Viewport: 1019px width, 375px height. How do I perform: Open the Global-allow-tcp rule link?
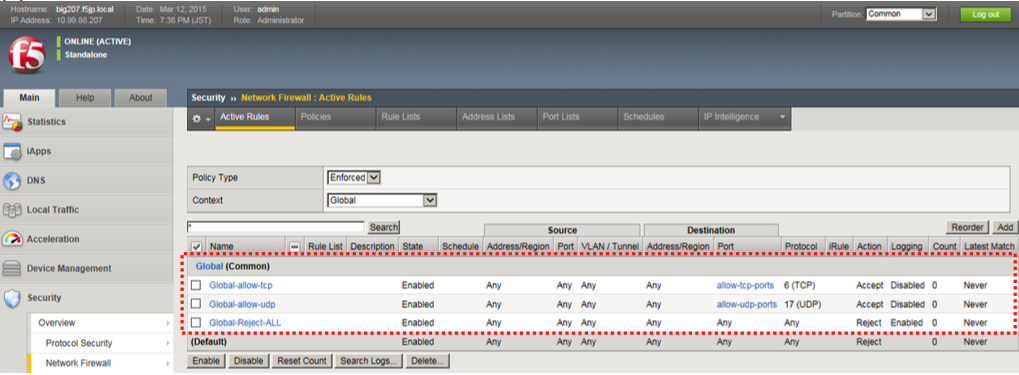click(x=240, y=285)
